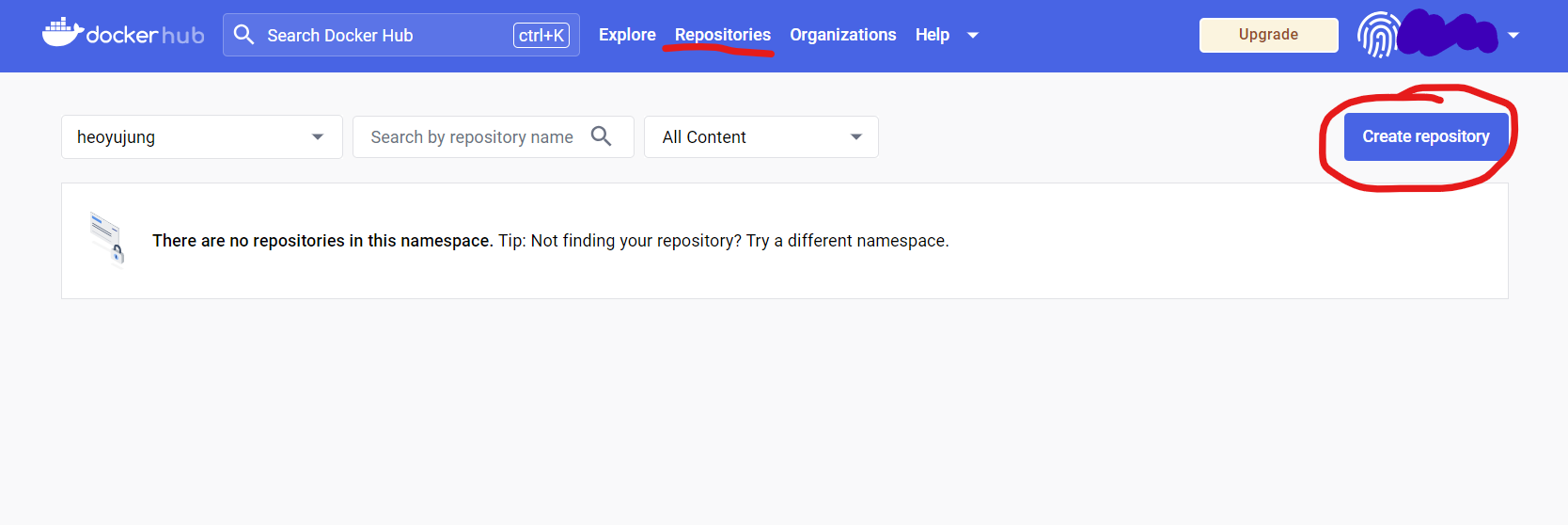The height and width of the screenshot is (525, 1568).
Task: Open the account menu arrow
Action: coord(1513,35)
